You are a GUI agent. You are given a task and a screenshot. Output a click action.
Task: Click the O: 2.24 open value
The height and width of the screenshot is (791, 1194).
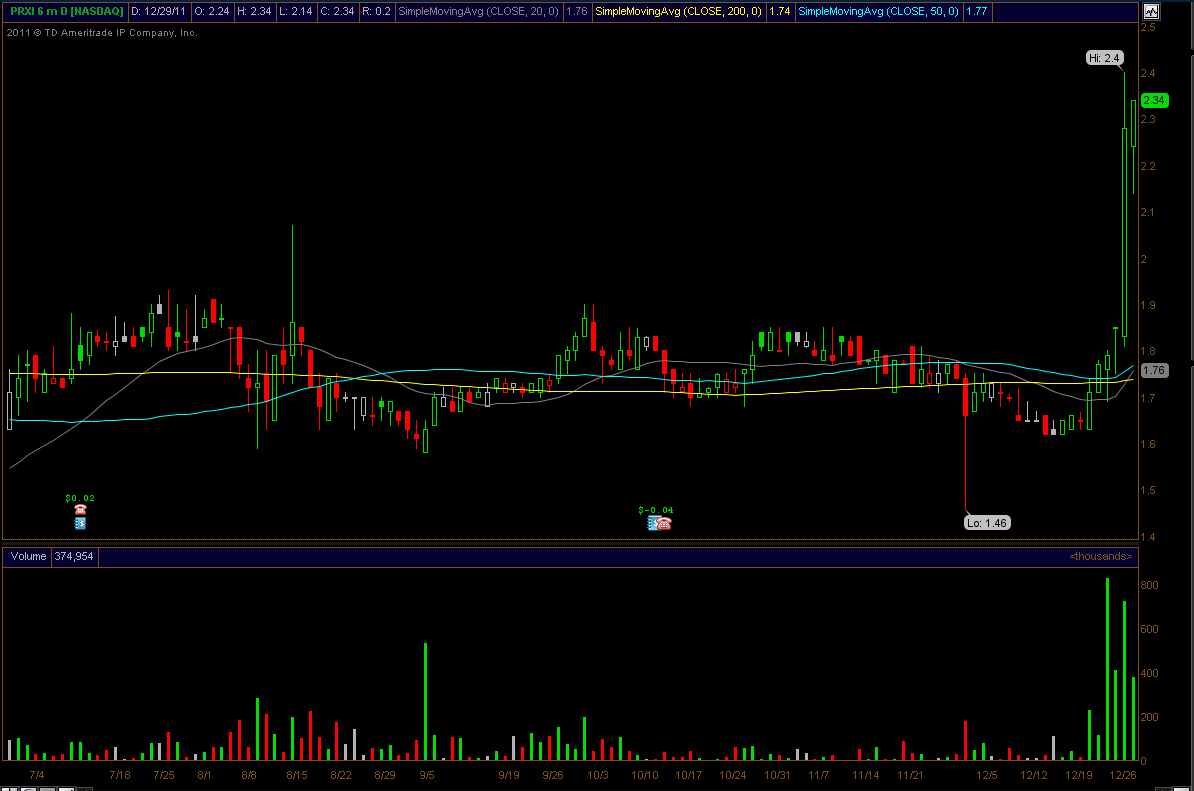(212, 11)
